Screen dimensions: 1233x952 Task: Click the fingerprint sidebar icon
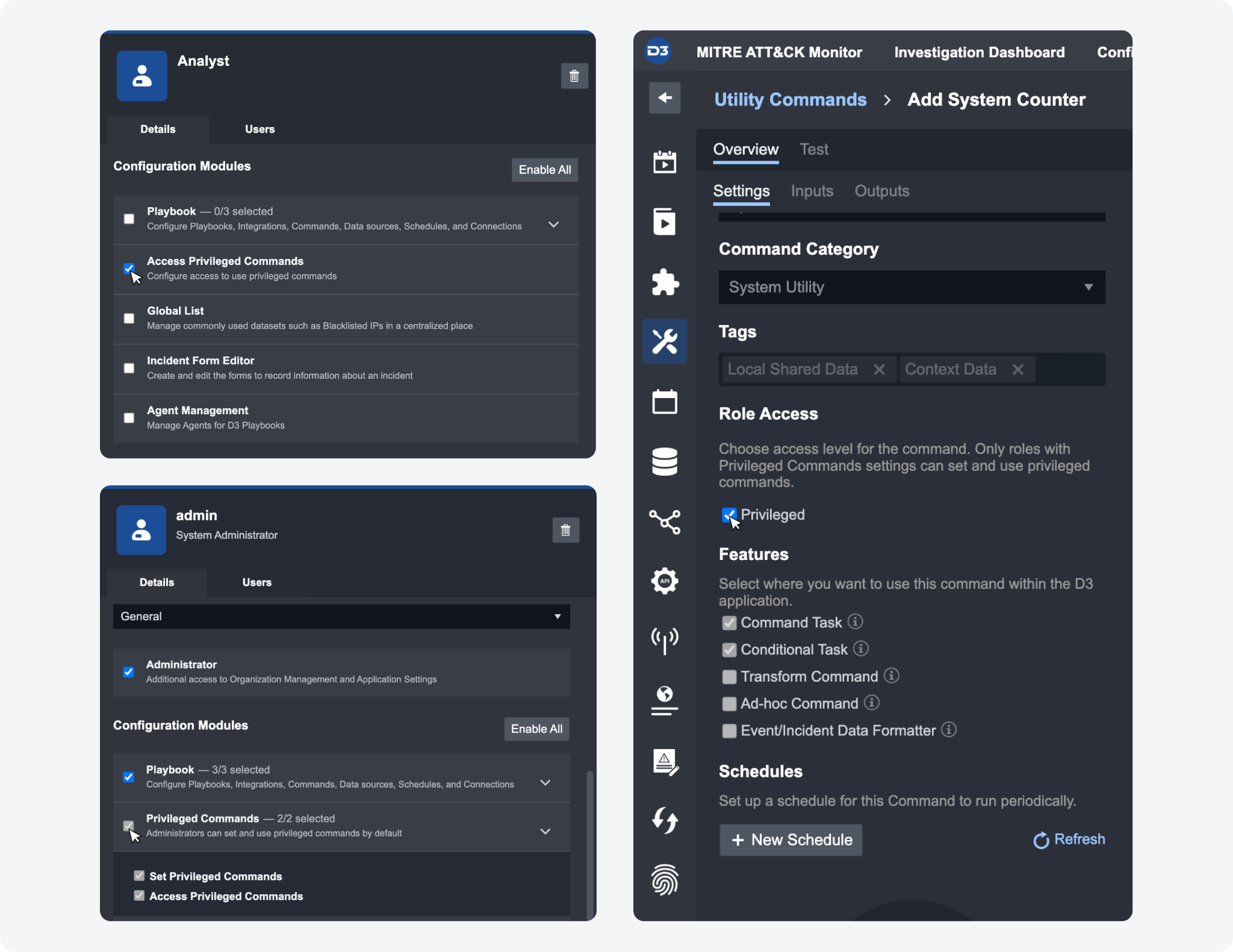(x=665, y=880)
